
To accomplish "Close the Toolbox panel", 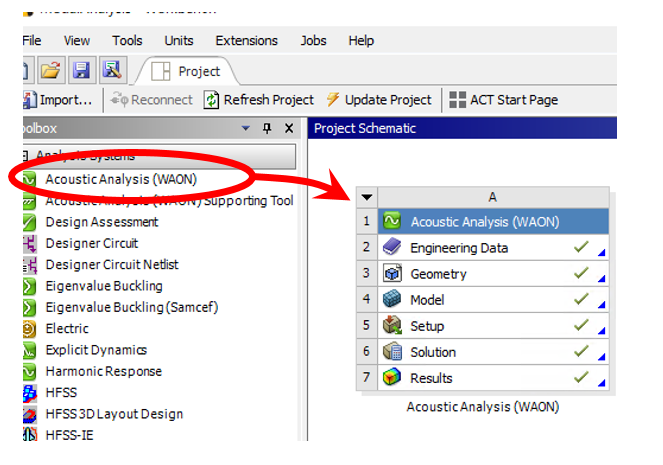I will [289, 128].
